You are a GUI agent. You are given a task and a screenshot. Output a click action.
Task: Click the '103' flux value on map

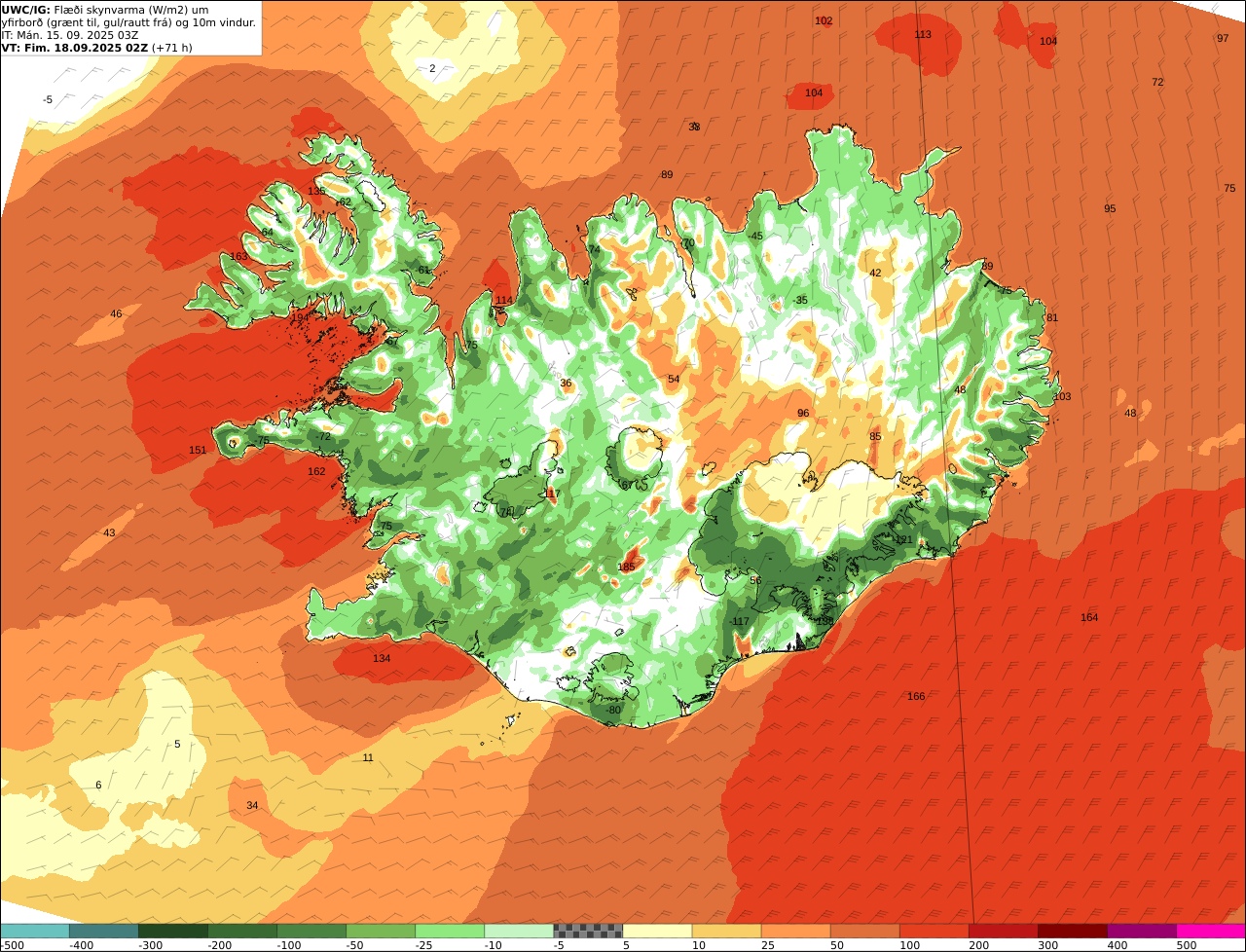tap(1062, 396)
